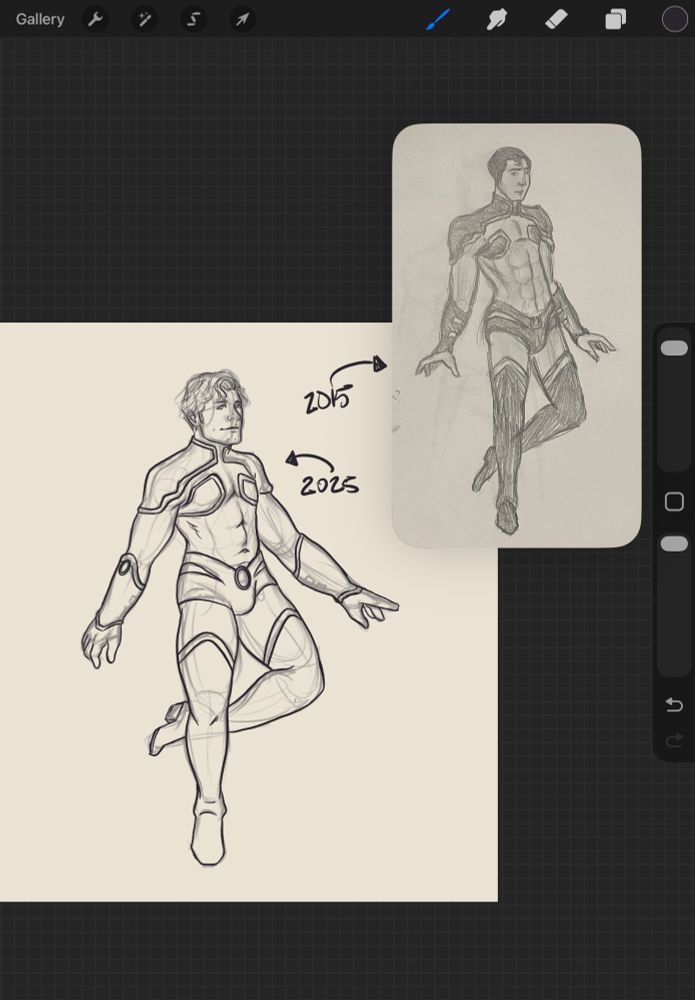Screen dimensions: 695x1000
Task: Tap the square modify button on sidebar
Action: (674, 502)
